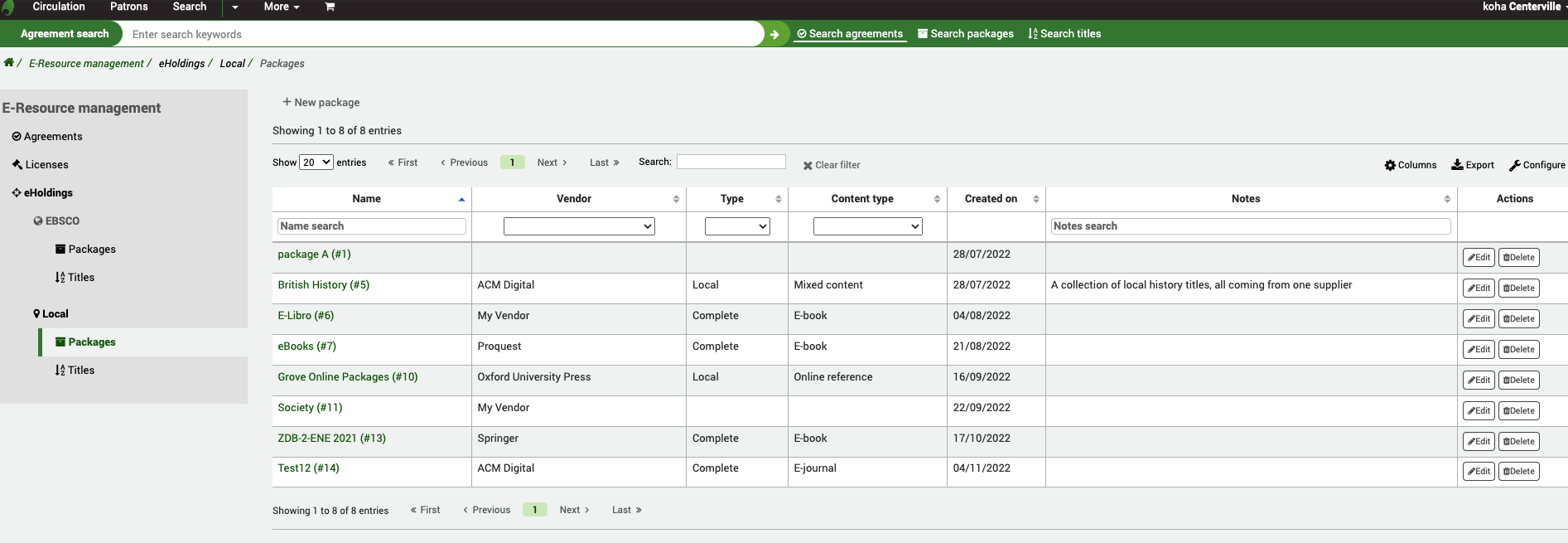Click the shopping cart icon in top bar
This screenshot has height=543, width=1568.
(330, 7)
